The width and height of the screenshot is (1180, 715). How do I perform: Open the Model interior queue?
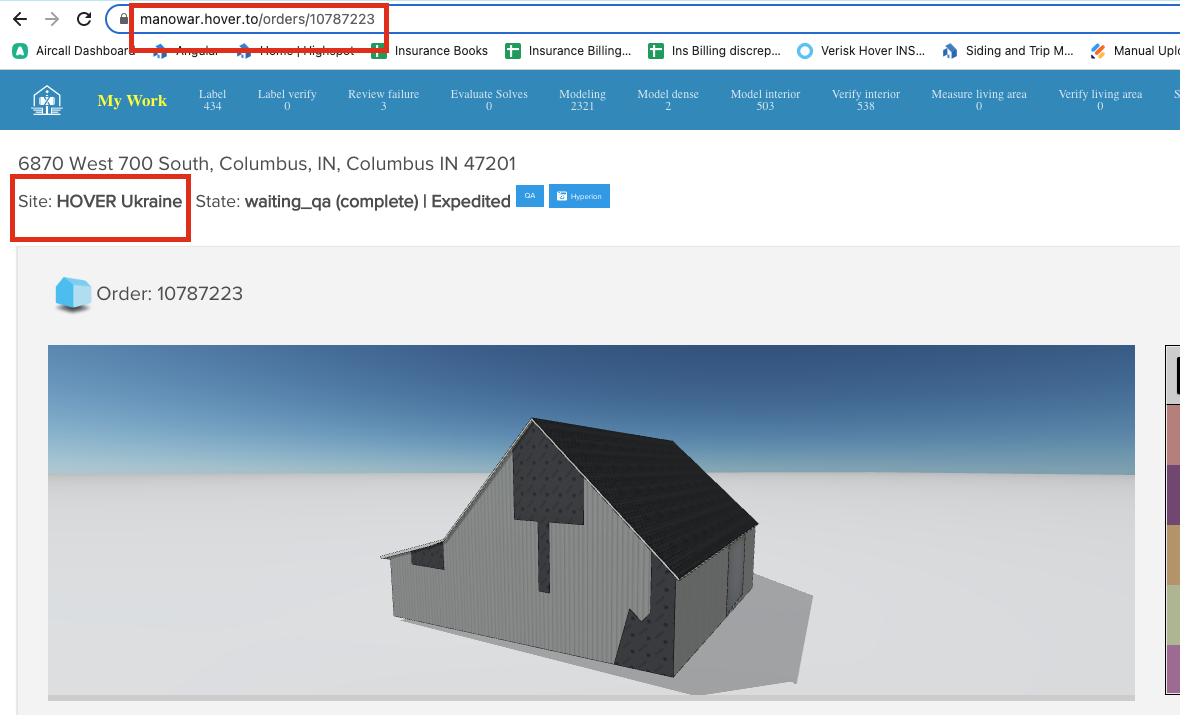point(765,100)
